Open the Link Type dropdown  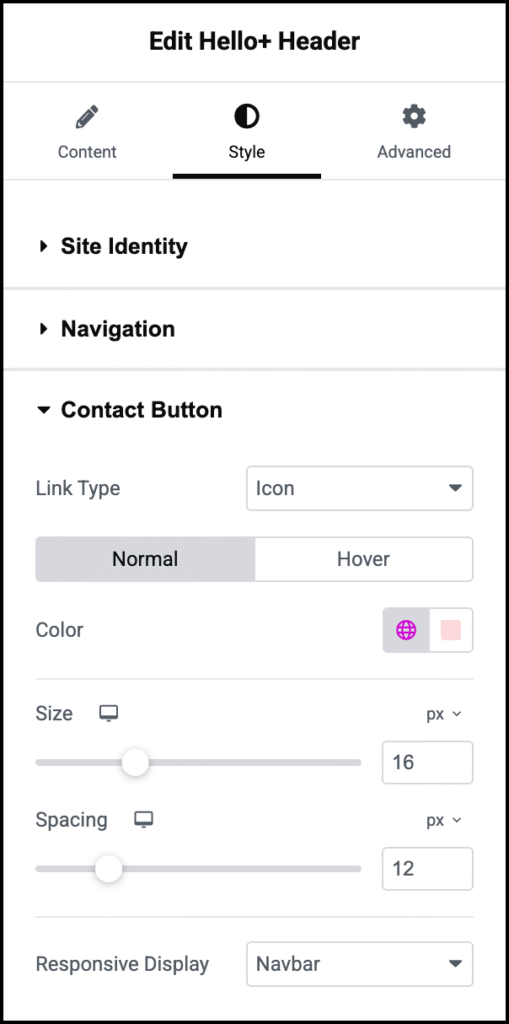359,488
